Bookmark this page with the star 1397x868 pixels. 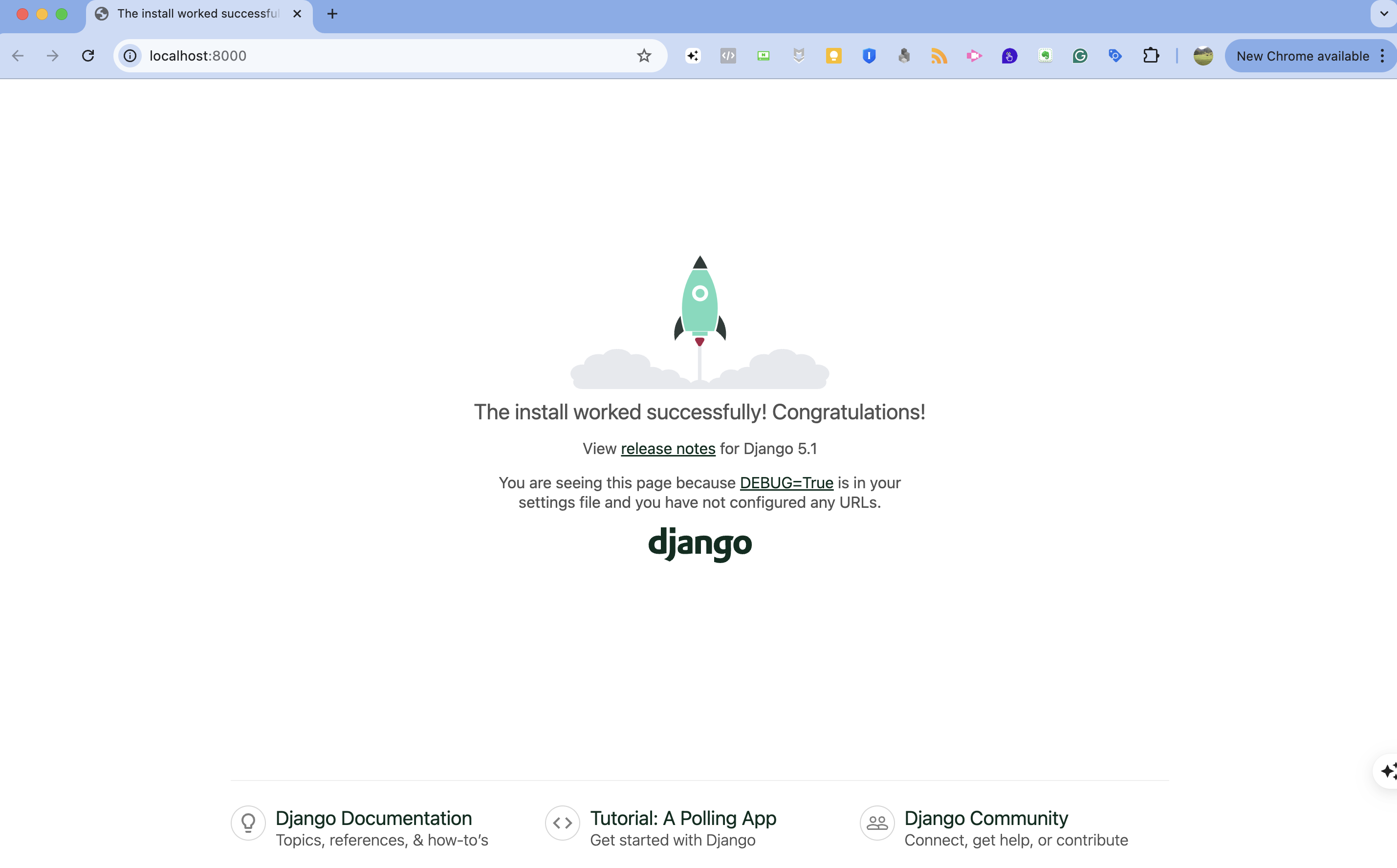tap(644, 56)
